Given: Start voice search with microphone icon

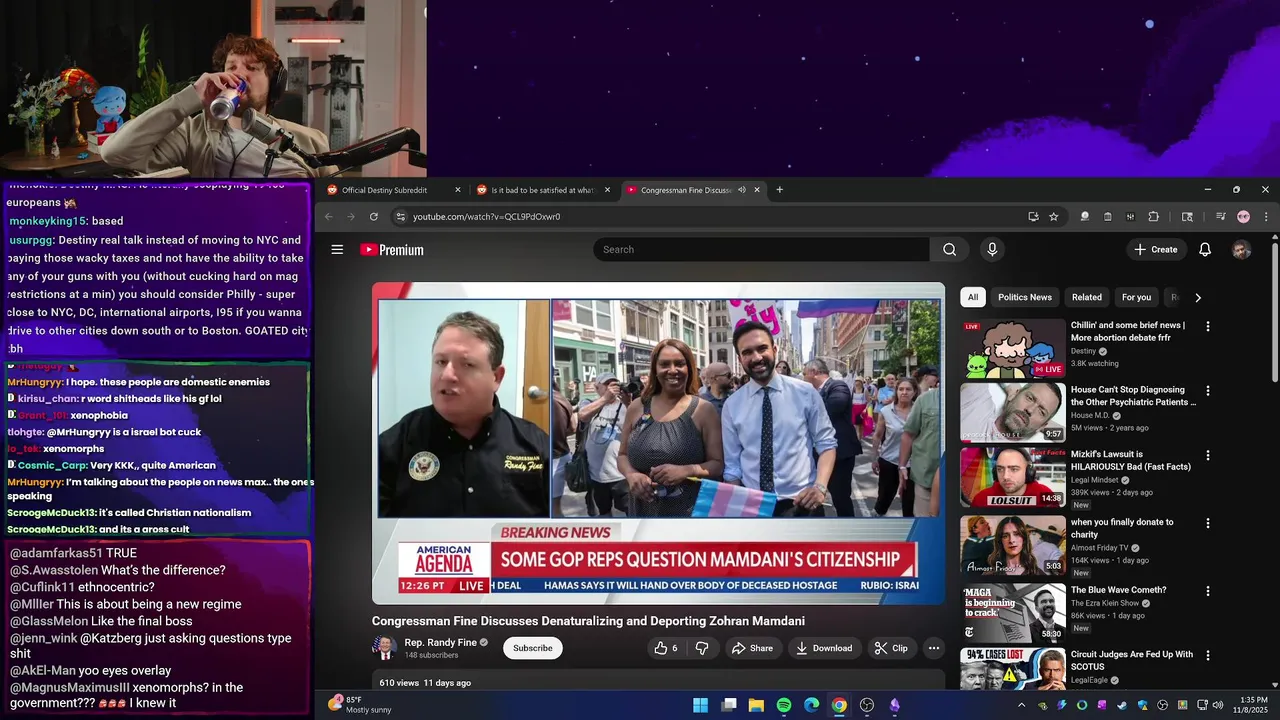Looking at the screenshot, I should 992,250.
